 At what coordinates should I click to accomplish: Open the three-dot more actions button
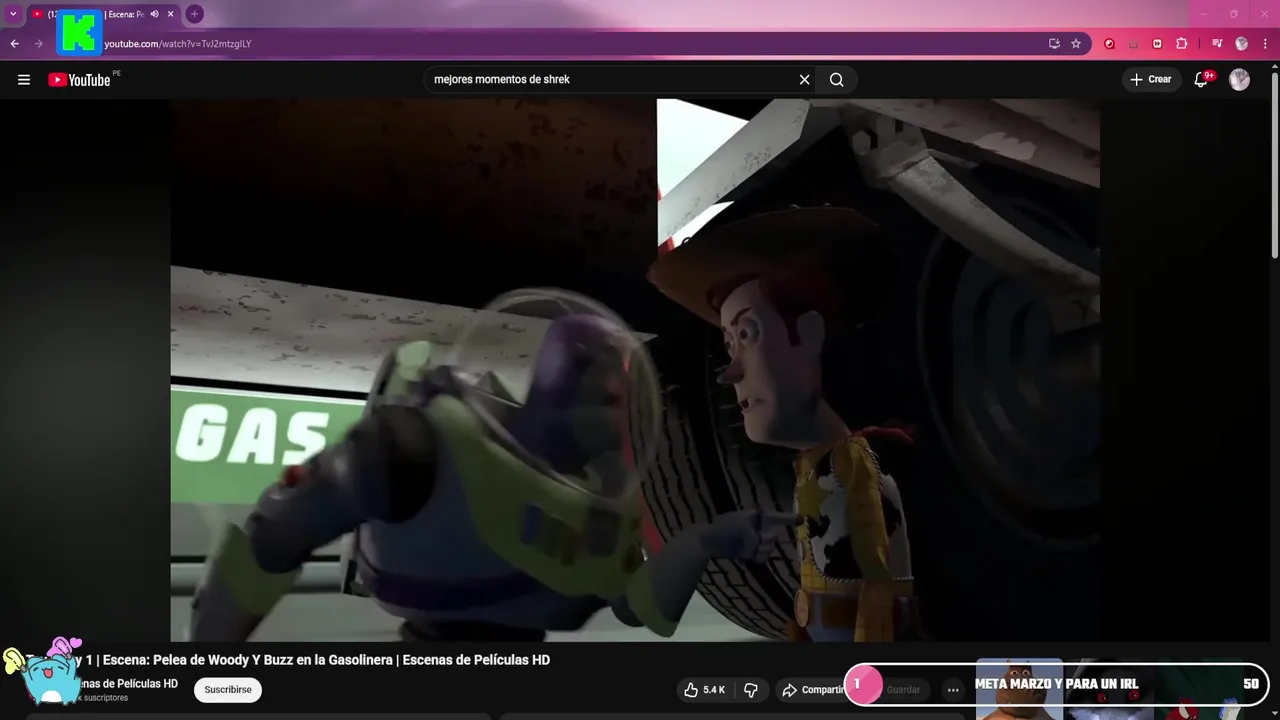[x=953, y=690]
